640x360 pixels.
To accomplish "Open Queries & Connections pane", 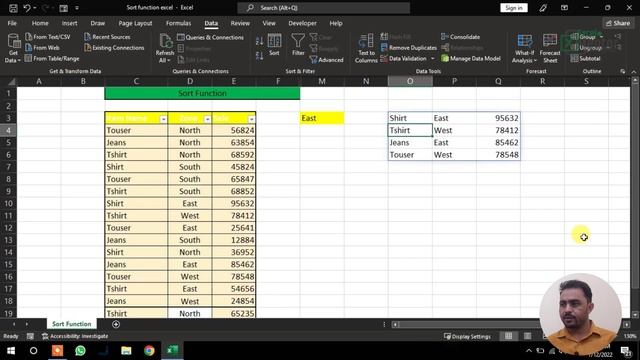I will pos(210,37).
